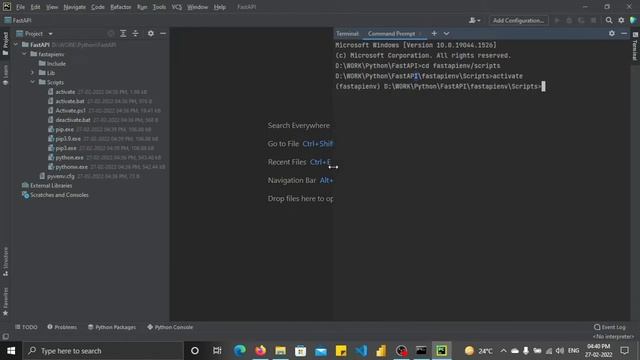Open Search Everywhere magnifier icon

609,20
